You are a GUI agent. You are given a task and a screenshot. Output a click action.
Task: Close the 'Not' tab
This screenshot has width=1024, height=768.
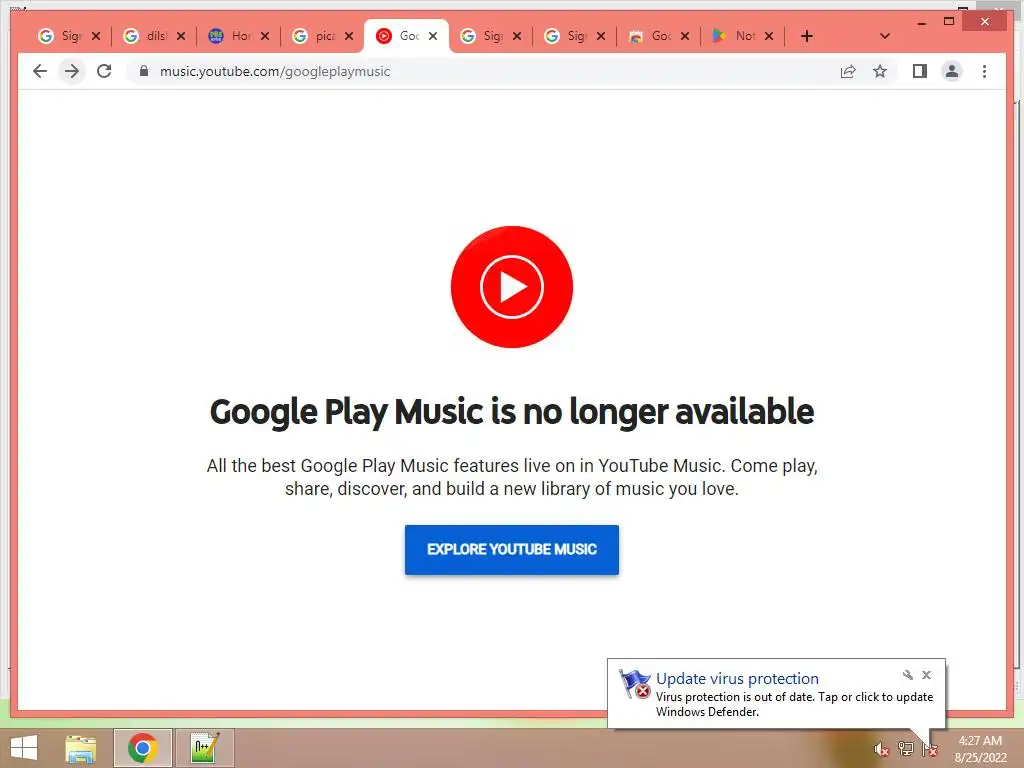tap(769, 36)
